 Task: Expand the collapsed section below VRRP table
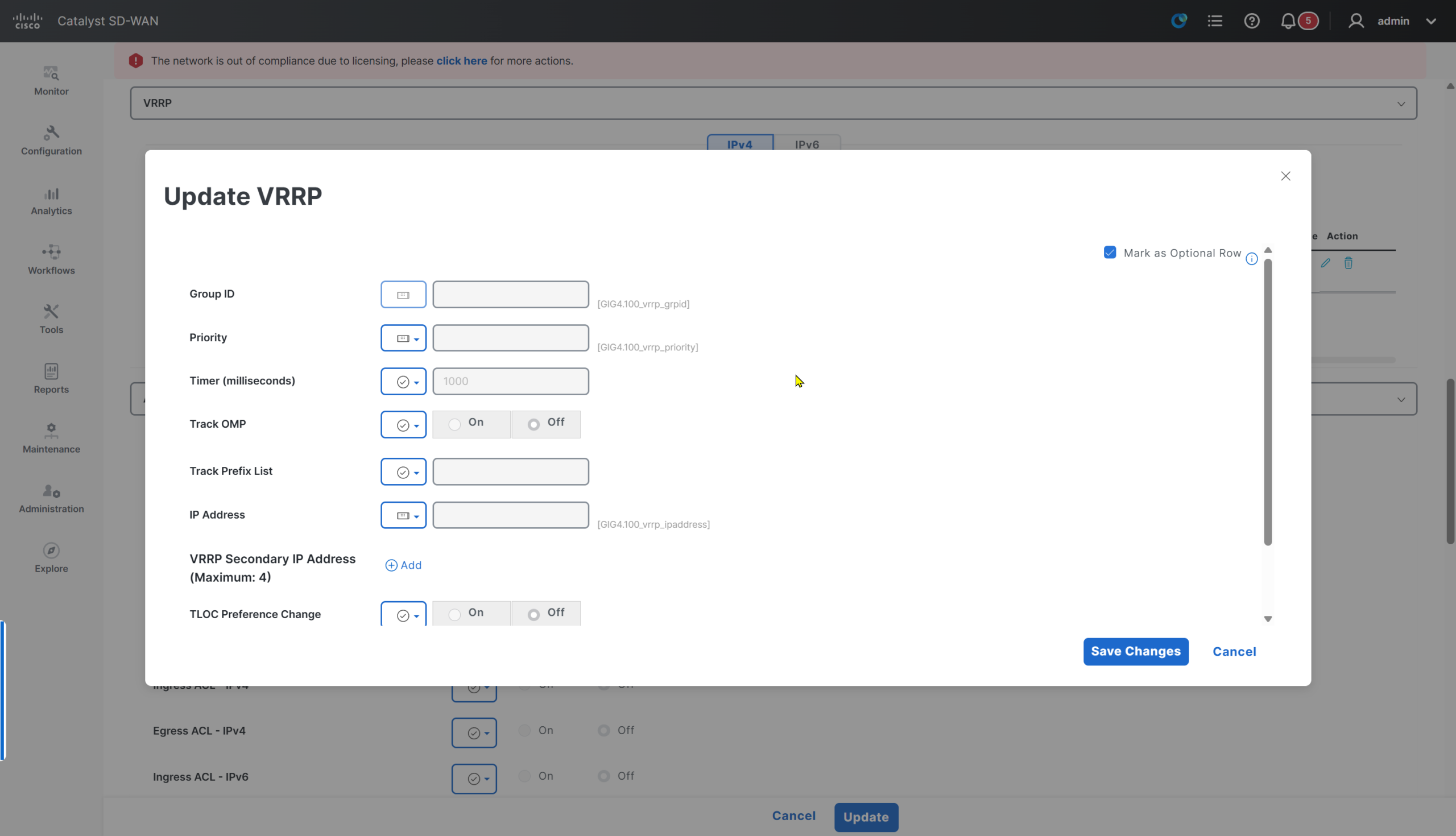(x=1401, y=400)
